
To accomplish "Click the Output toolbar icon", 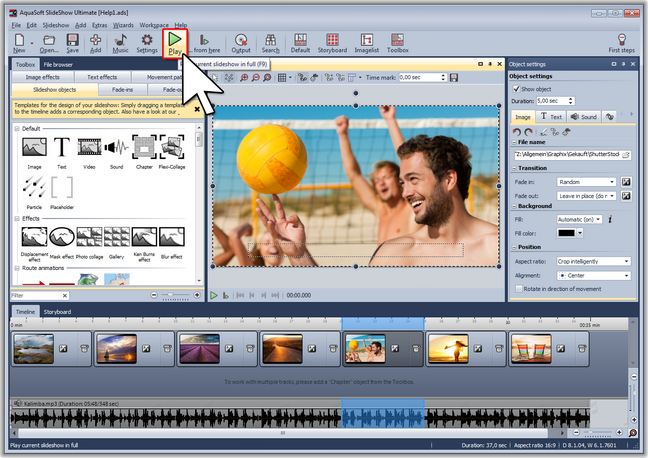I will [x=241, y=41].
